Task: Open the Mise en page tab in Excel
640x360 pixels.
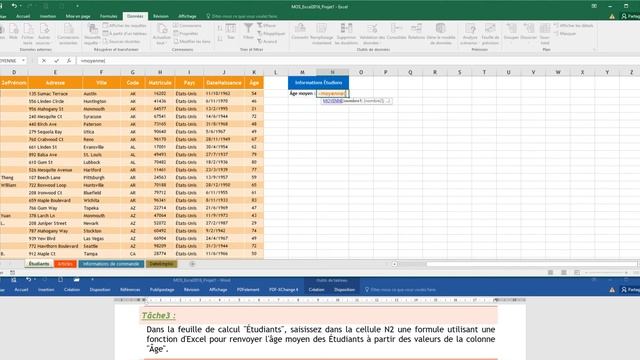Action: (x=78, y=16)
